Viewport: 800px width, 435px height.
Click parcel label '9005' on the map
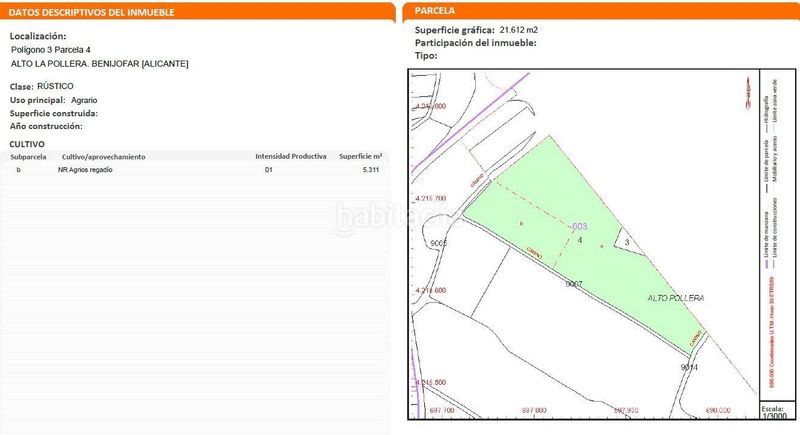coord(438,243)
